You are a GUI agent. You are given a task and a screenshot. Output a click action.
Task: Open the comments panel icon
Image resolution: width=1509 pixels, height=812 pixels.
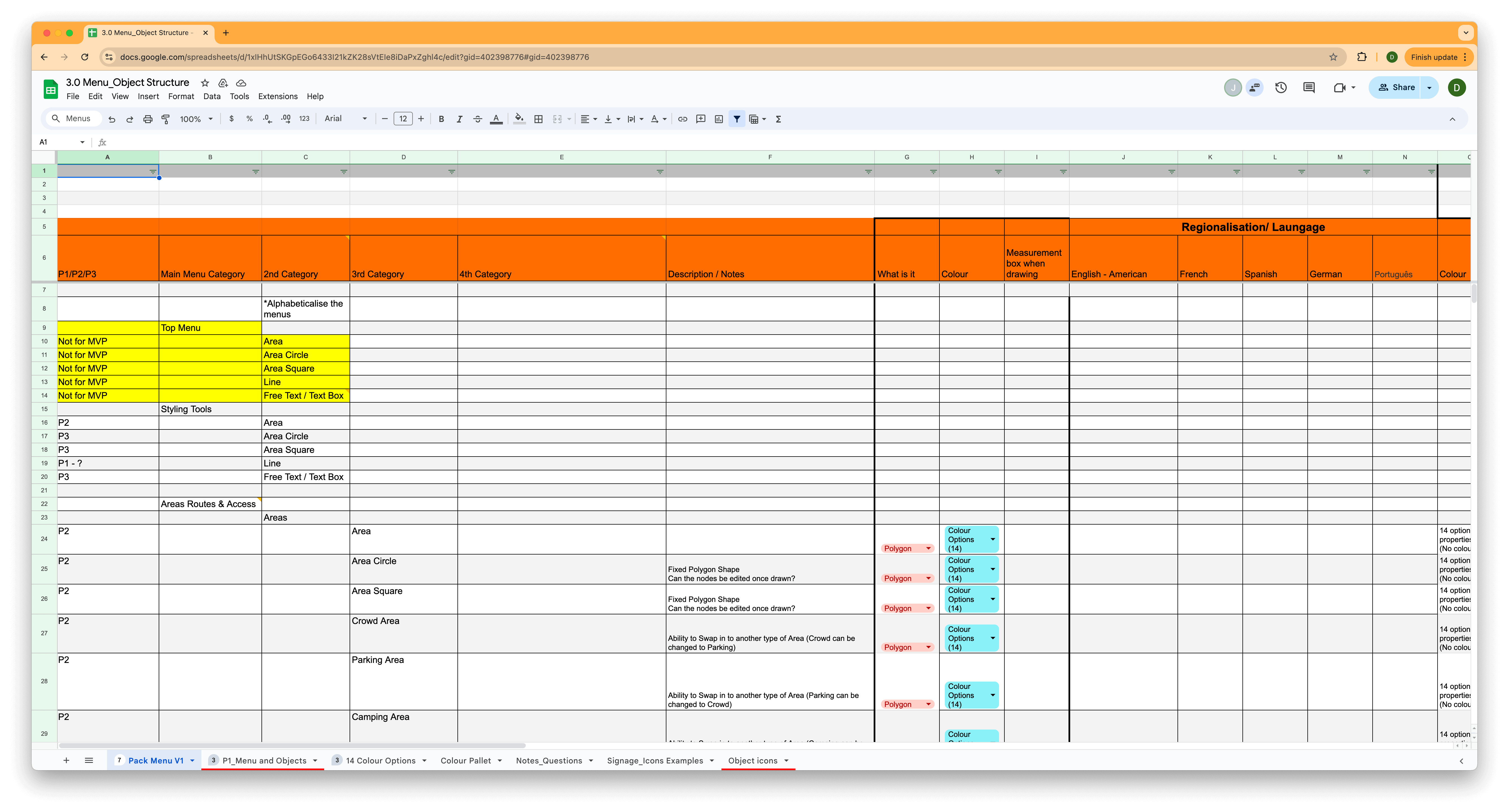(1309, 87)
